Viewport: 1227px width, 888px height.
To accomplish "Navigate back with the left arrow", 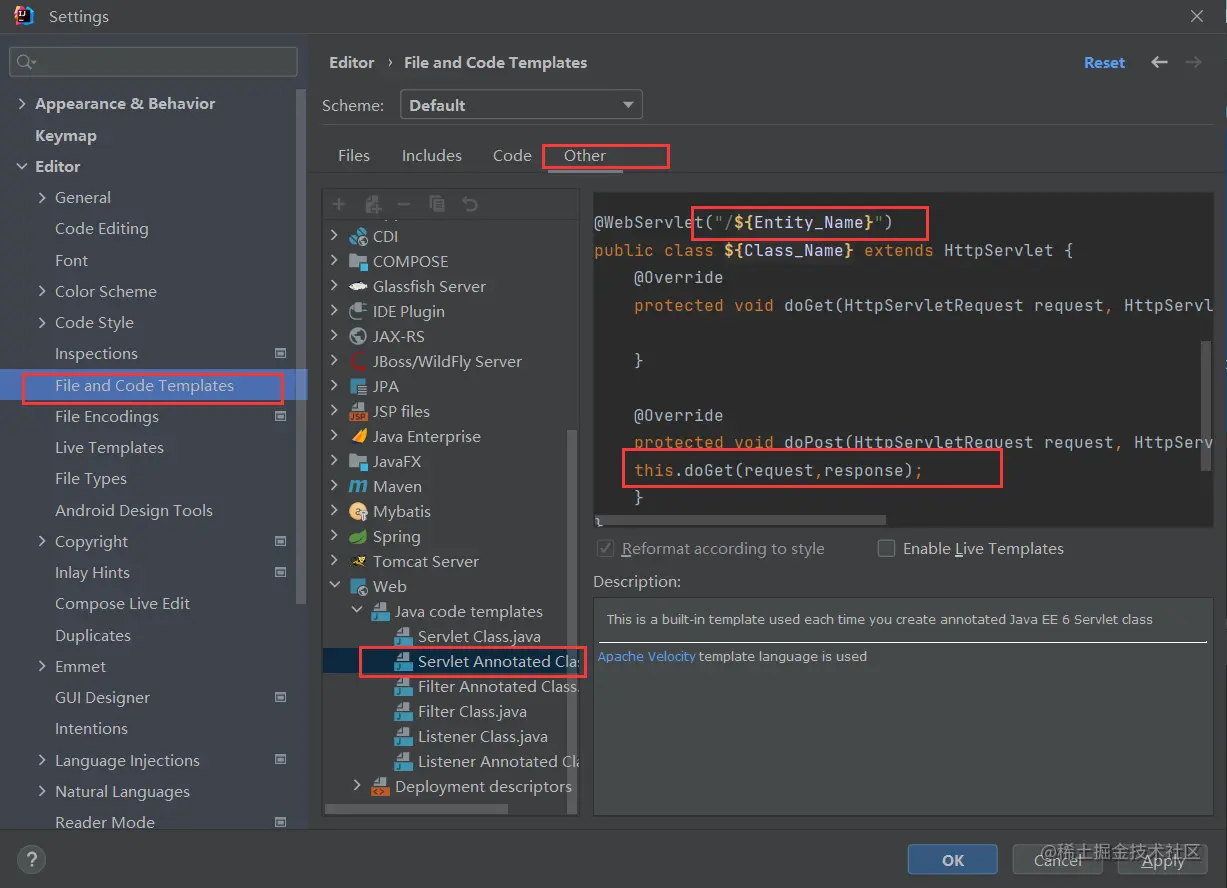I will tap(1159, 62).
